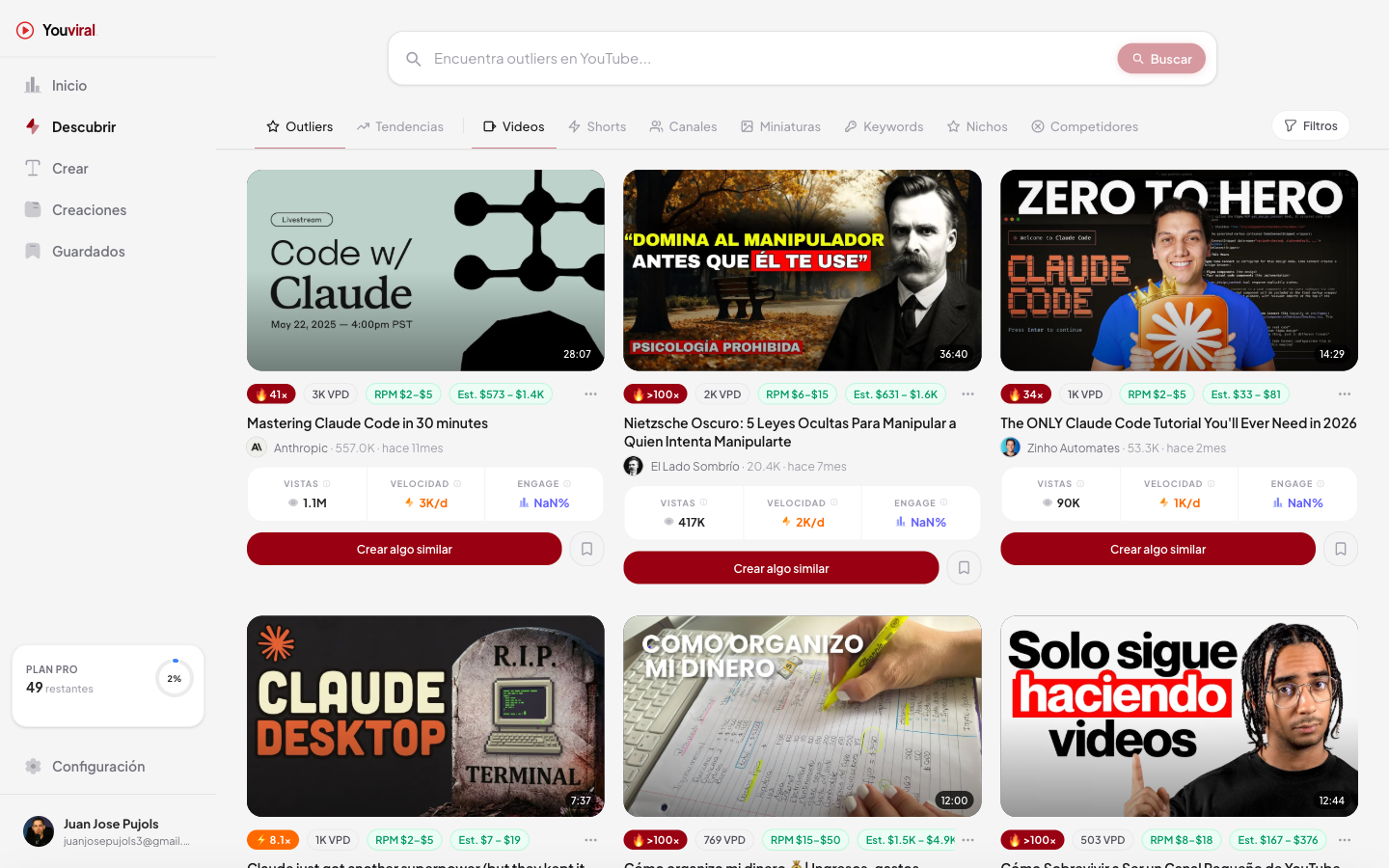Open more options for Nietzsche Oscuro video
Image resolution: width=1389 pixels, height=868 pixels.
[968, 394]
